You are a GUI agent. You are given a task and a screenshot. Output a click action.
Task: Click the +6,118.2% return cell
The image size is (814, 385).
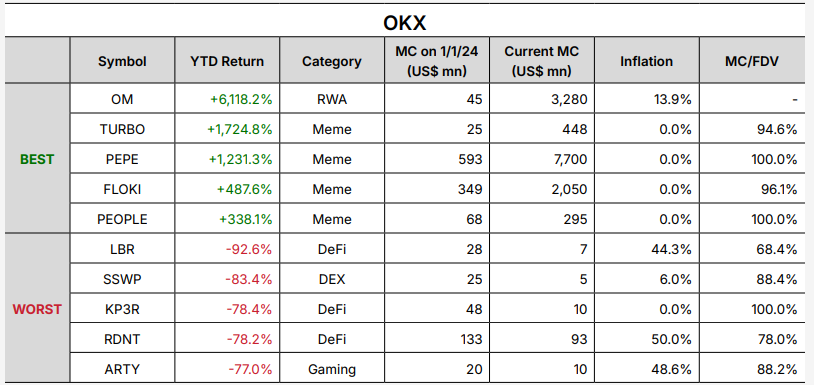pos(227,99)
